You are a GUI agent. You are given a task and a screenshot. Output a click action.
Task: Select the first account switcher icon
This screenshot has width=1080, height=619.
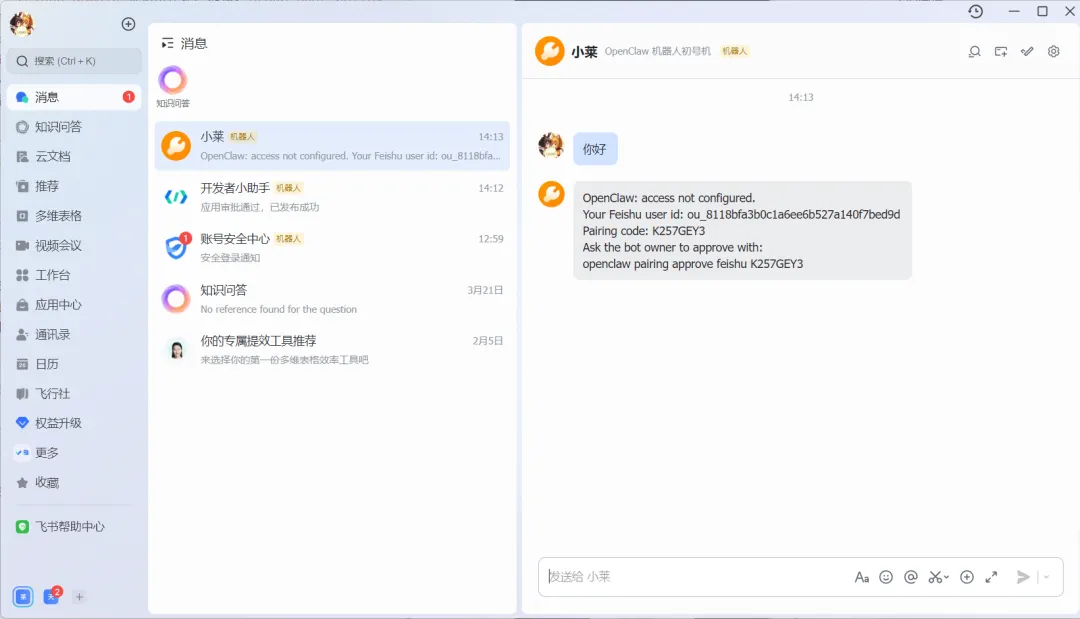[x=23, y=596]
